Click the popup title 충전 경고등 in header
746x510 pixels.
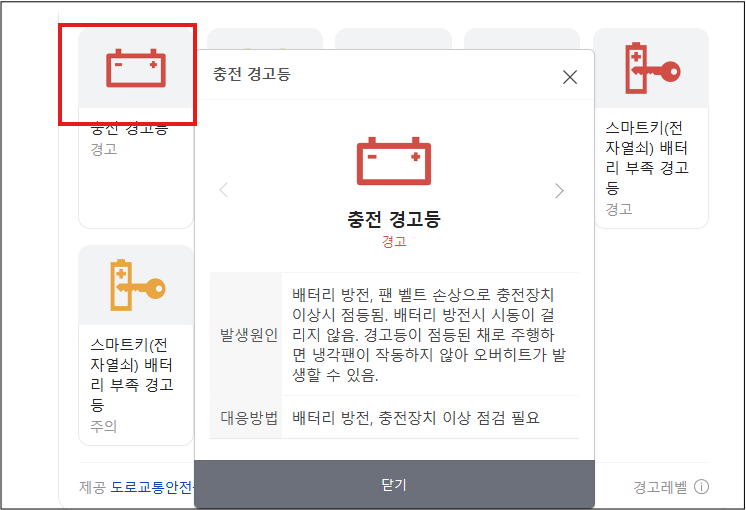click(x=251, y=75)
